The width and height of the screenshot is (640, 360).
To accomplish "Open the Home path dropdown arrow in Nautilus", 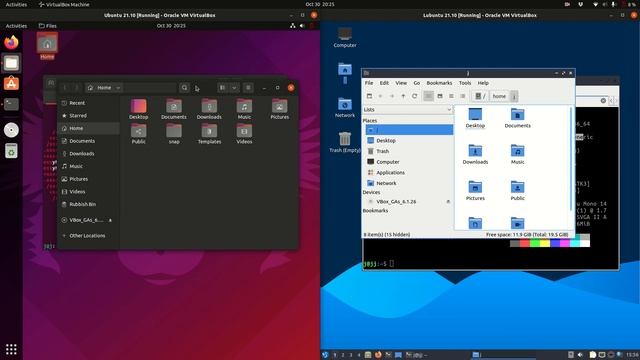I will (118, 88).
